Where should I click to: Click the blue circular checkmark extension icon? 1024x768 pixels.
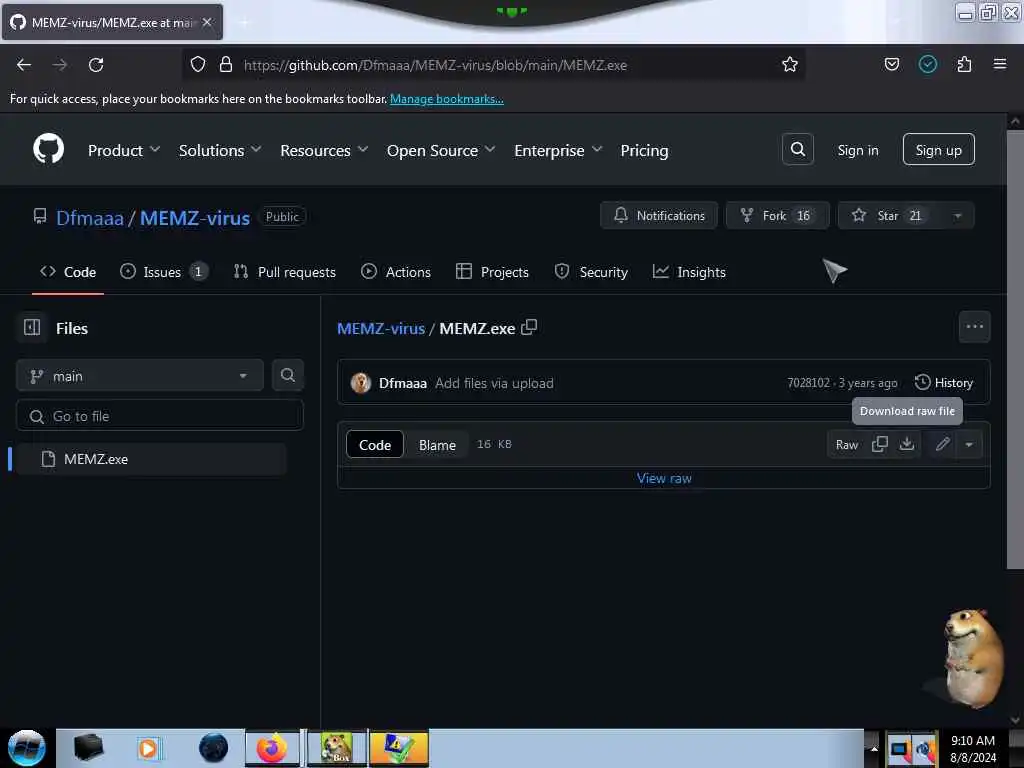tap(927, 64)
